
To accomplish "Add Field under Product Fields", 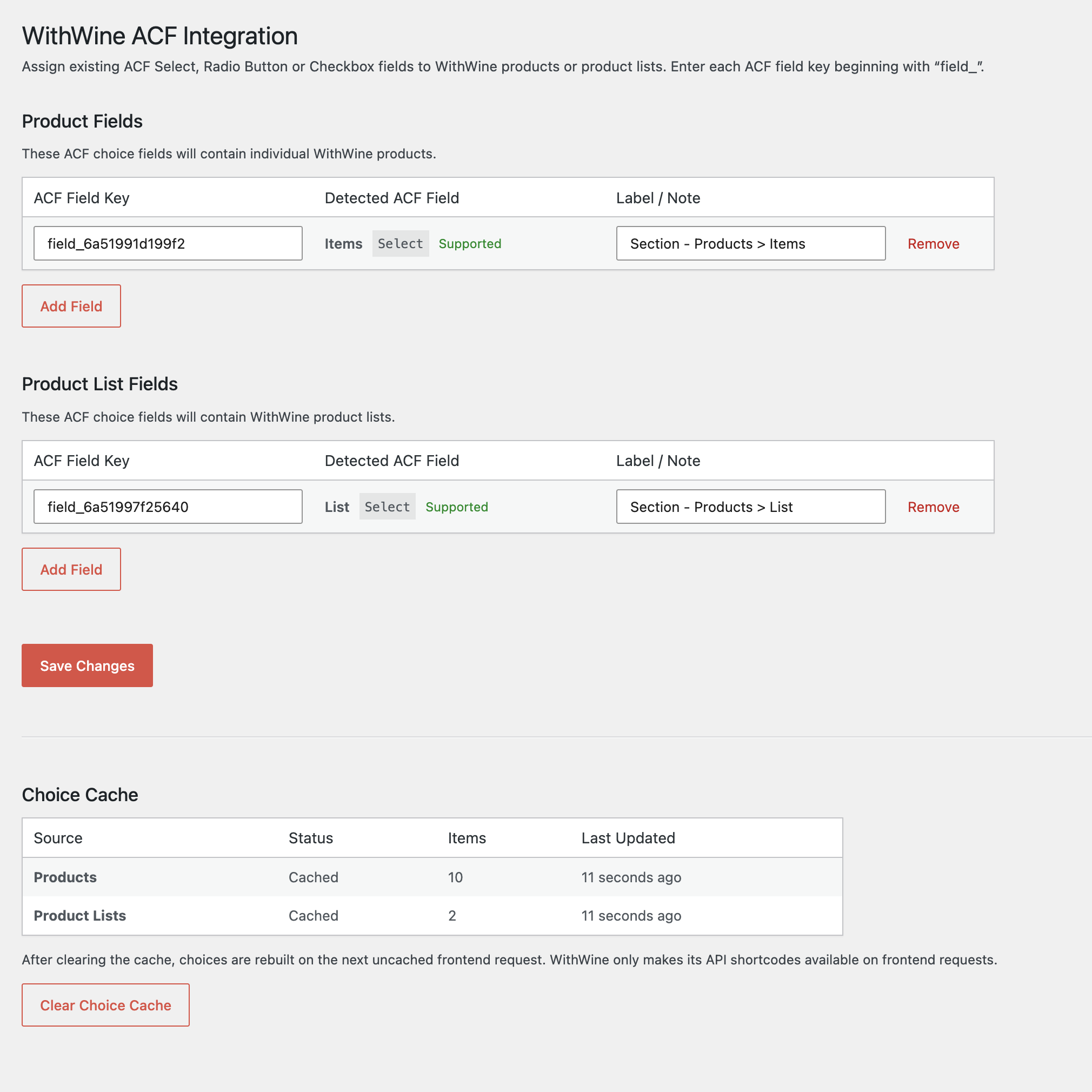I will 71,306.
